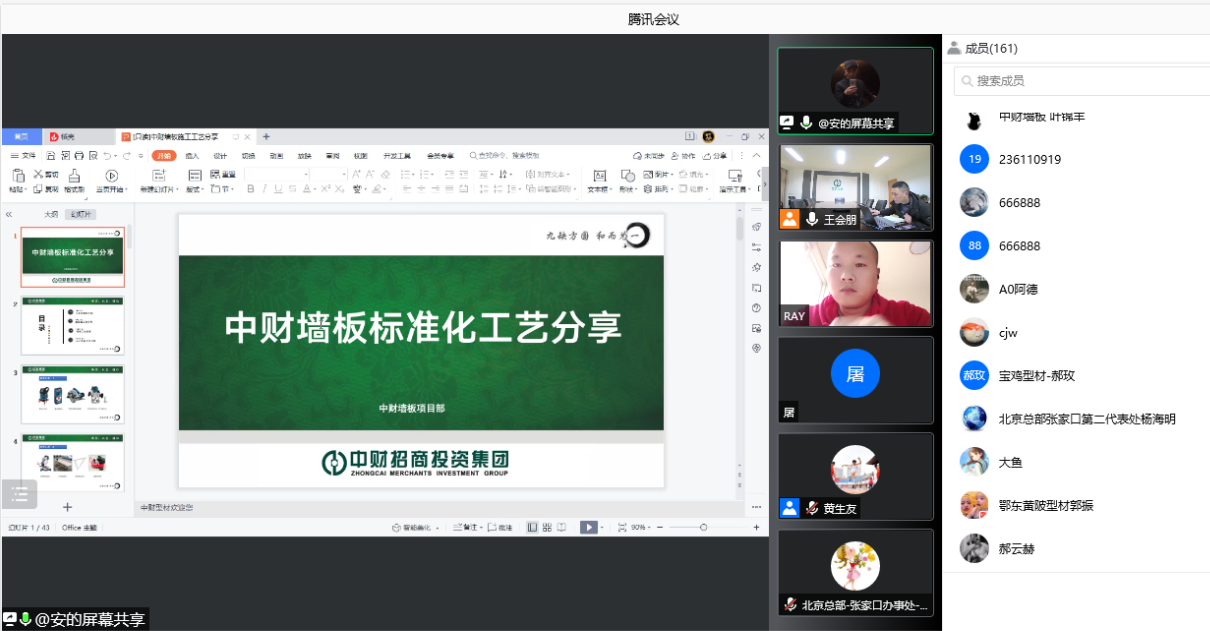The height and width of the screenshot is (631, 1210).
Task: Collapse the slide panel with double-chevron
Action: (9, 214)
